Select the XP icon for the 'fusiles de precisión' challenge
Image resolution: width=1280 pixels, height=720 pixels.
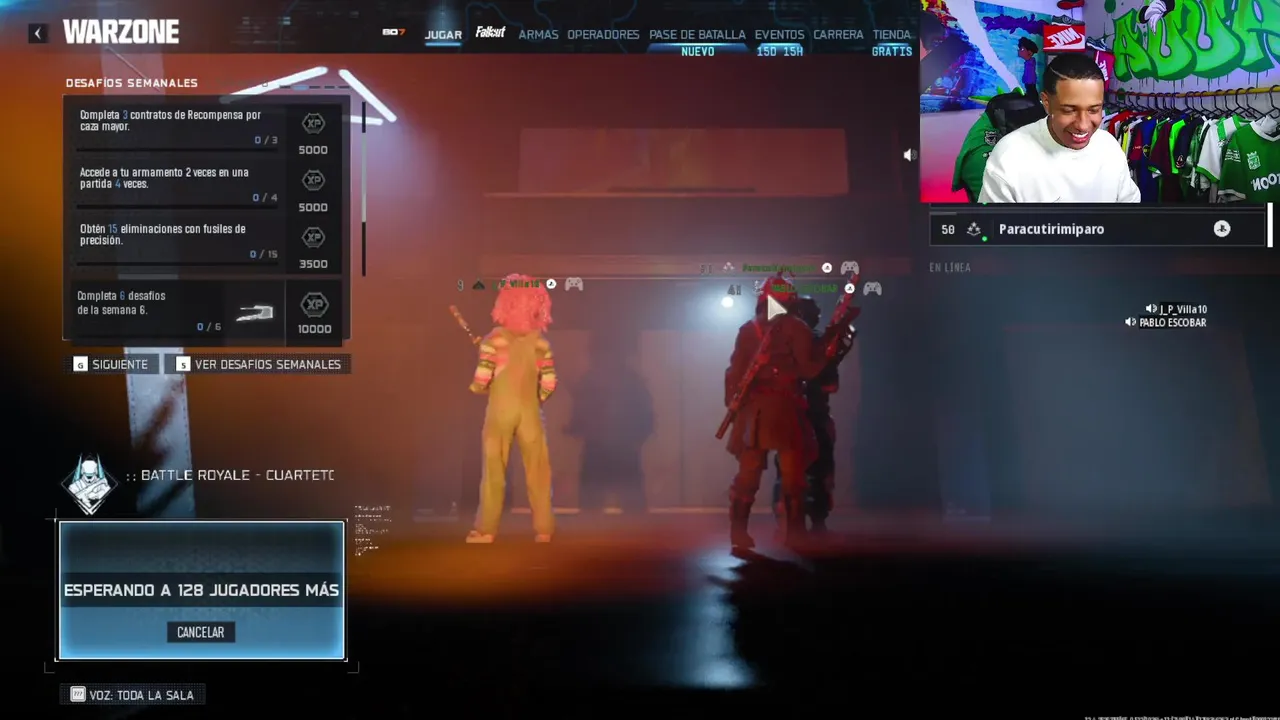tap(313, 237)
